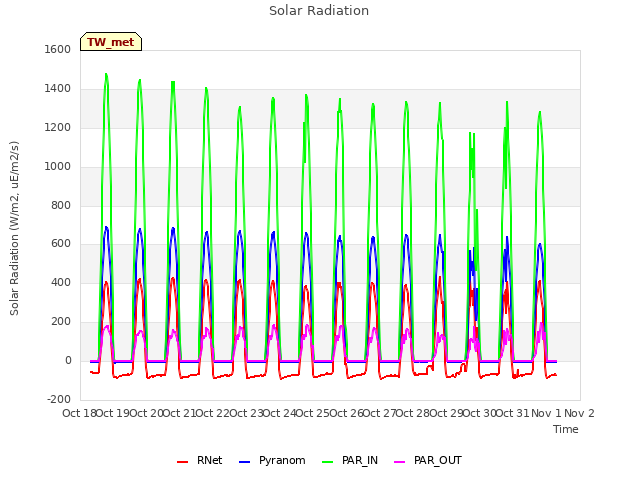Click the red RNet legend swatch

coord(182,462)
